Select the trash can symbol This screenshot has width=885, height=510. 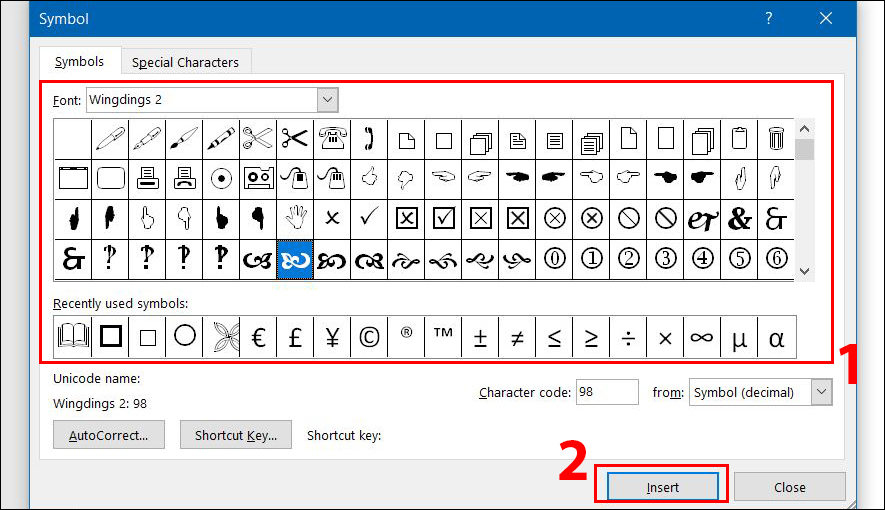click(776, 138)
